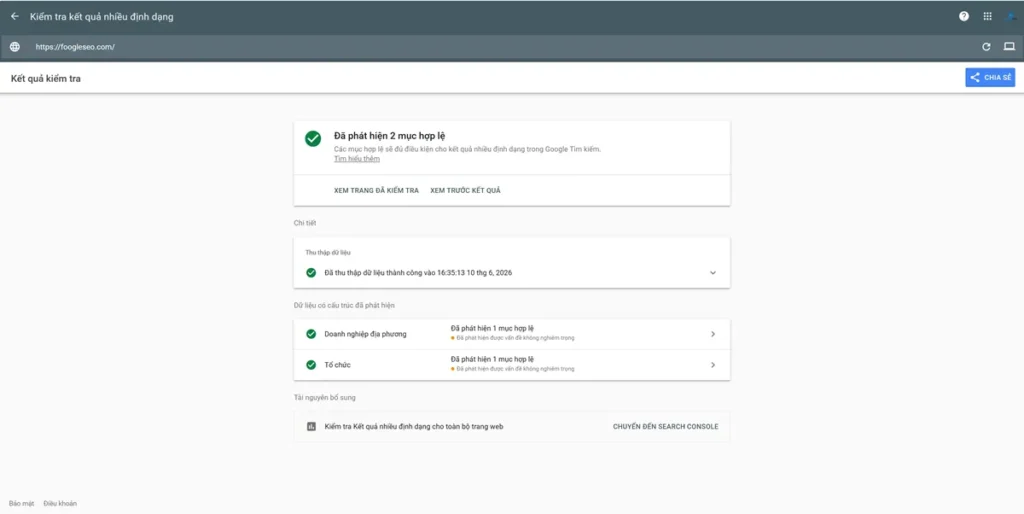Click CHUYỂN ĐẾN SEARCH CONSOLE
Viewport: 1024px width, 514px height.
click(665, 426)
